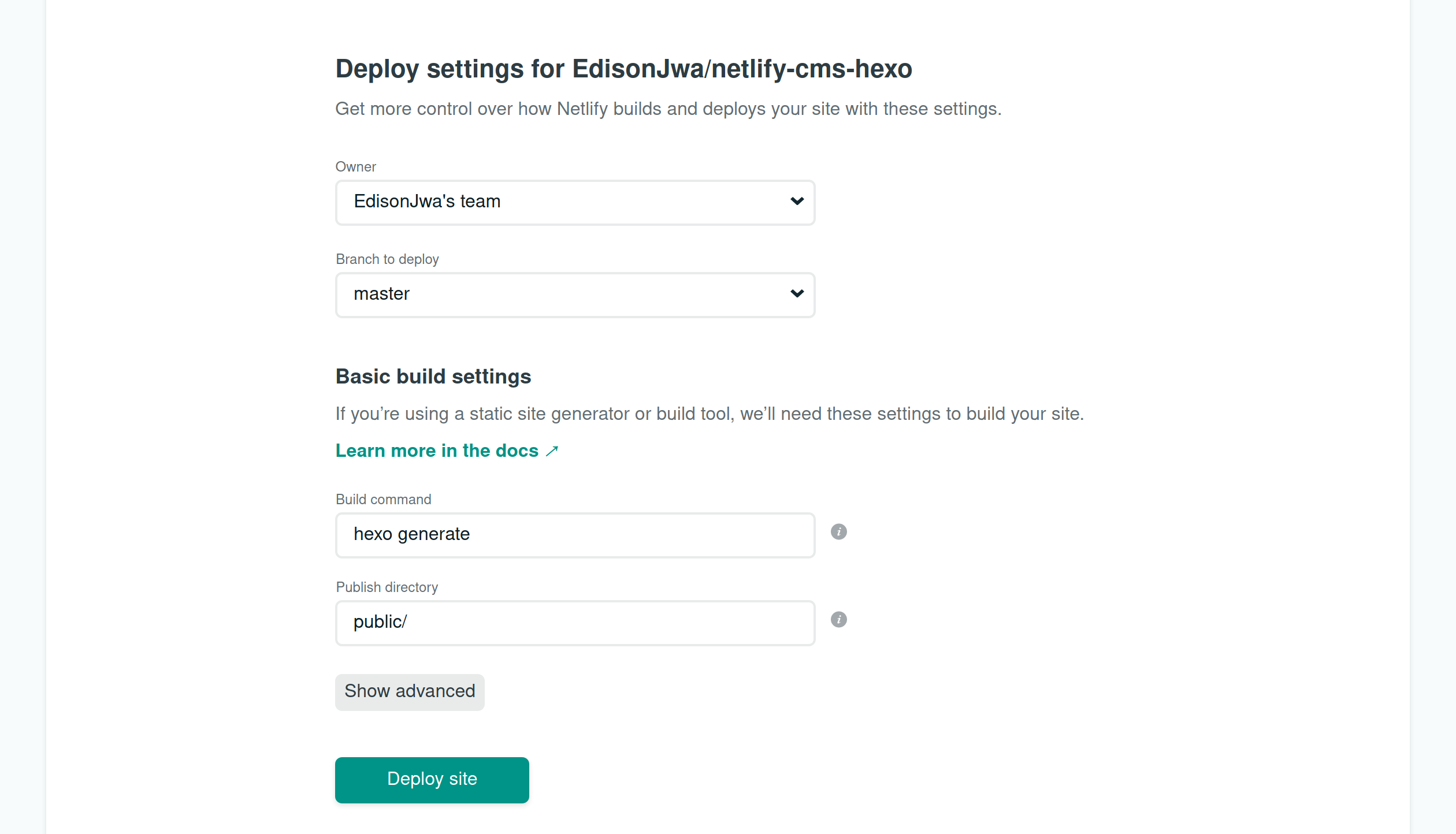
Task: Focus the public/ publish directory field
Action: (575, 623)
